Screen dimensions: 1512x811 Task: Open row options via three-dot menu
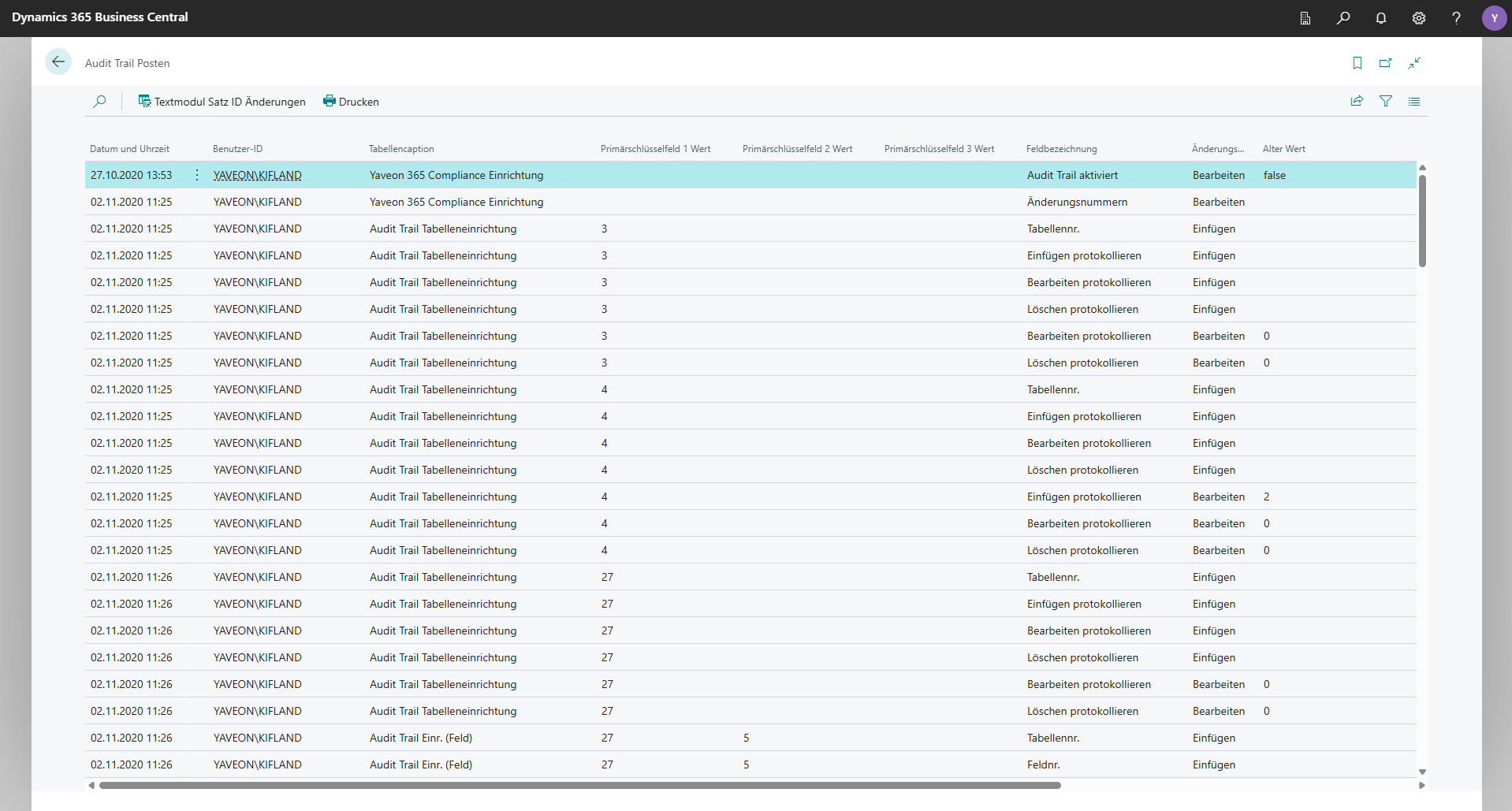[196, 175]
